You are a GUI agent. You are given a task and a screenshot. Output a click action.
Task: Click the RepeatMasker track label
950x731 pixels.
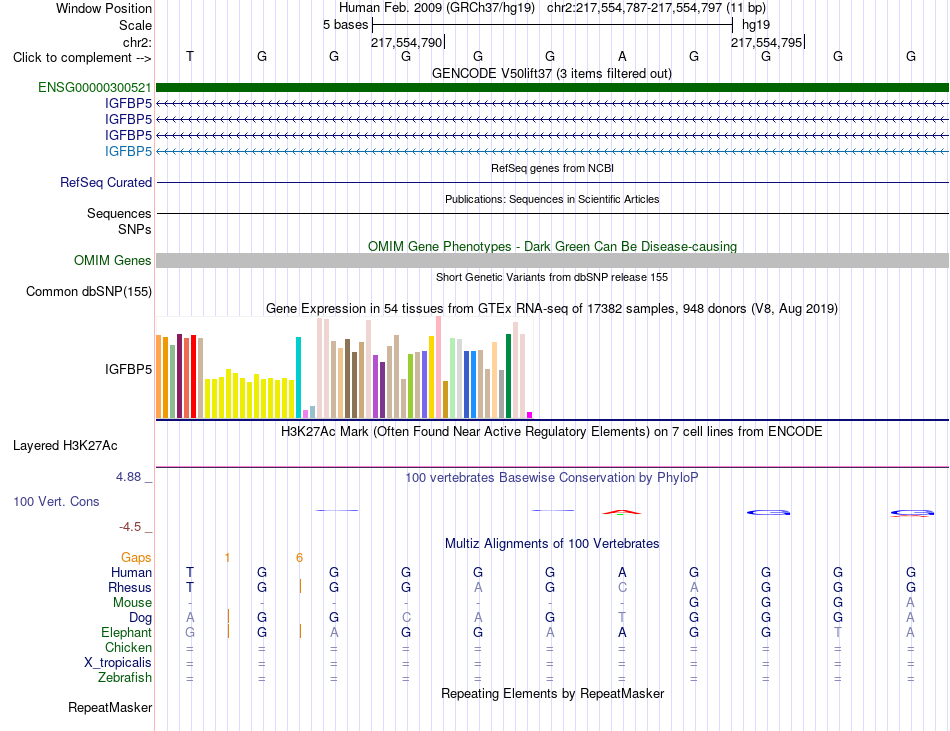tap(110, 707)
